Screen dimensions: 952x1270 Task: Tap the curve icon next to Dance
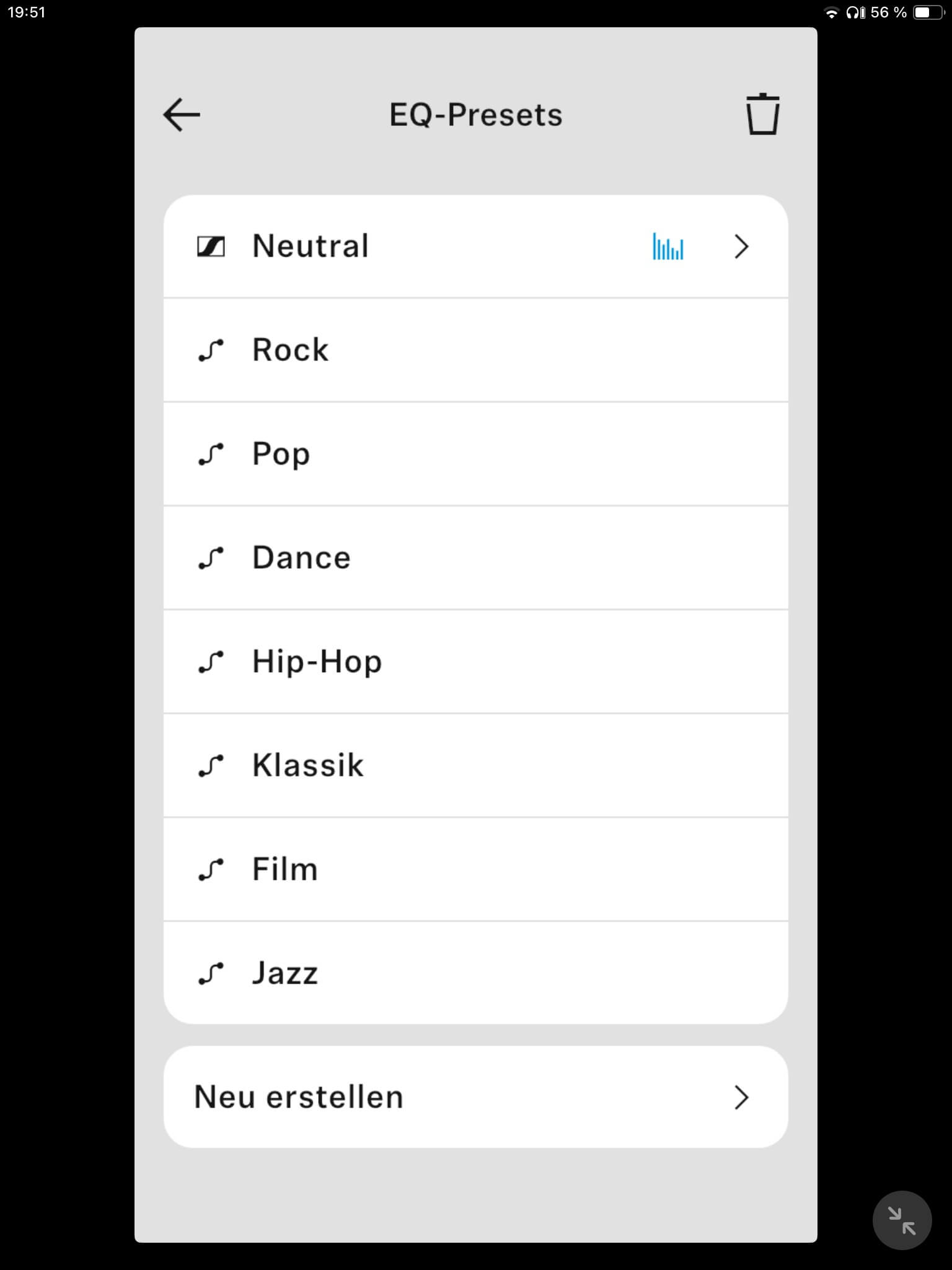point(211,558)
